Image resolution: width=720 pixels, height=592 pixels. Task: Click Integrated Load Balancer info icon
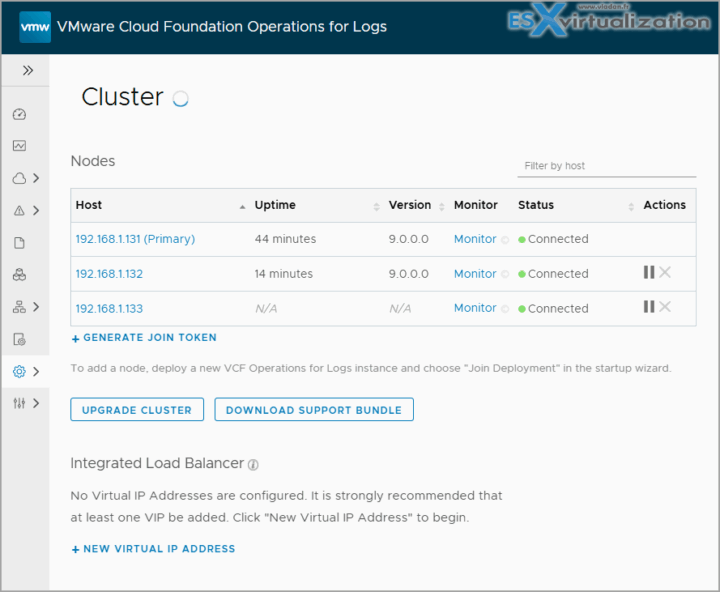coord(253,465)
